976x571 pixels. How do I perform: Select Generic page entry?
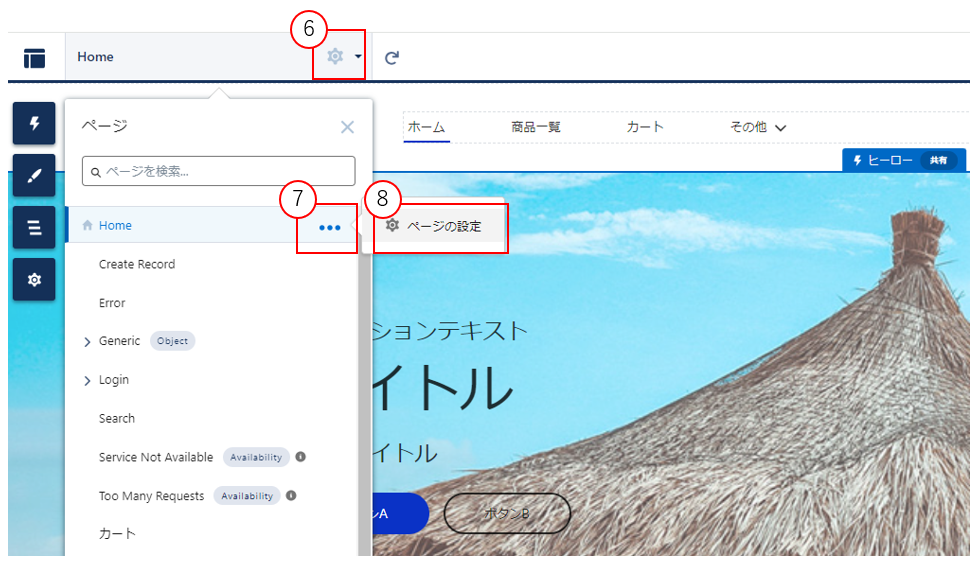tap(120, 341)
